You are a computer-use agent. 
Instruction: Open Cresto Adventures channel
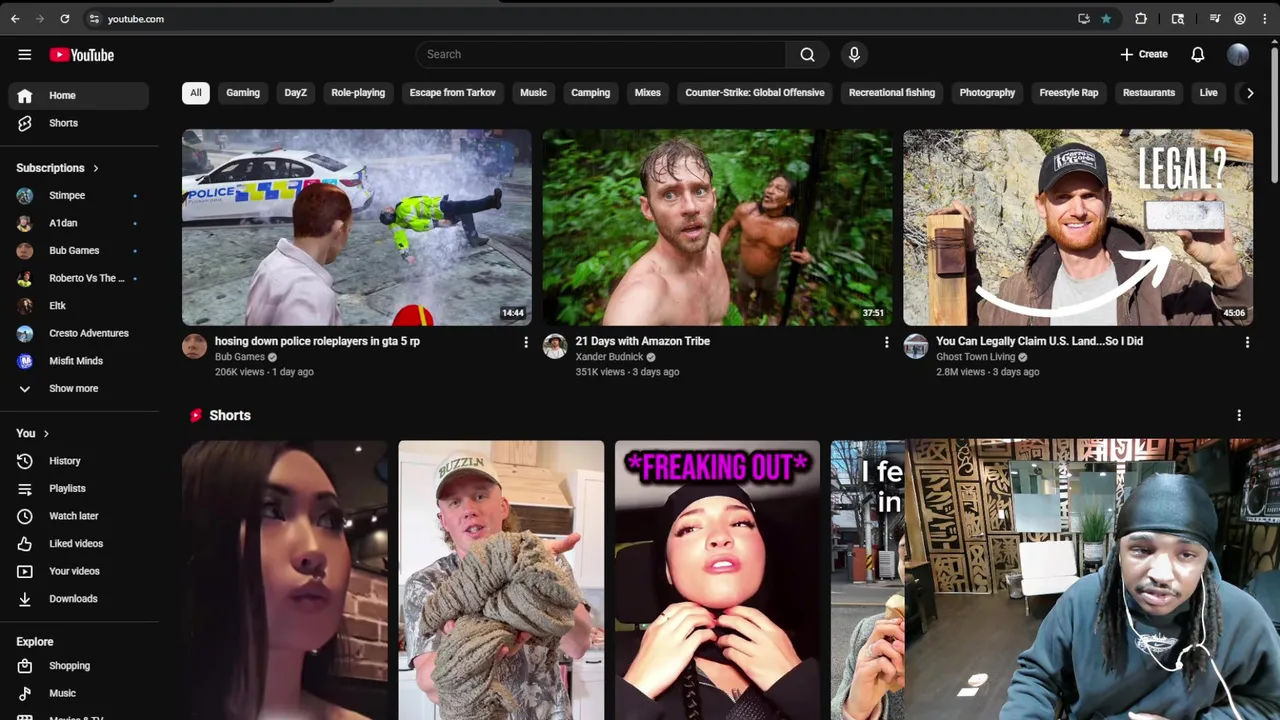tap(79, 333)
